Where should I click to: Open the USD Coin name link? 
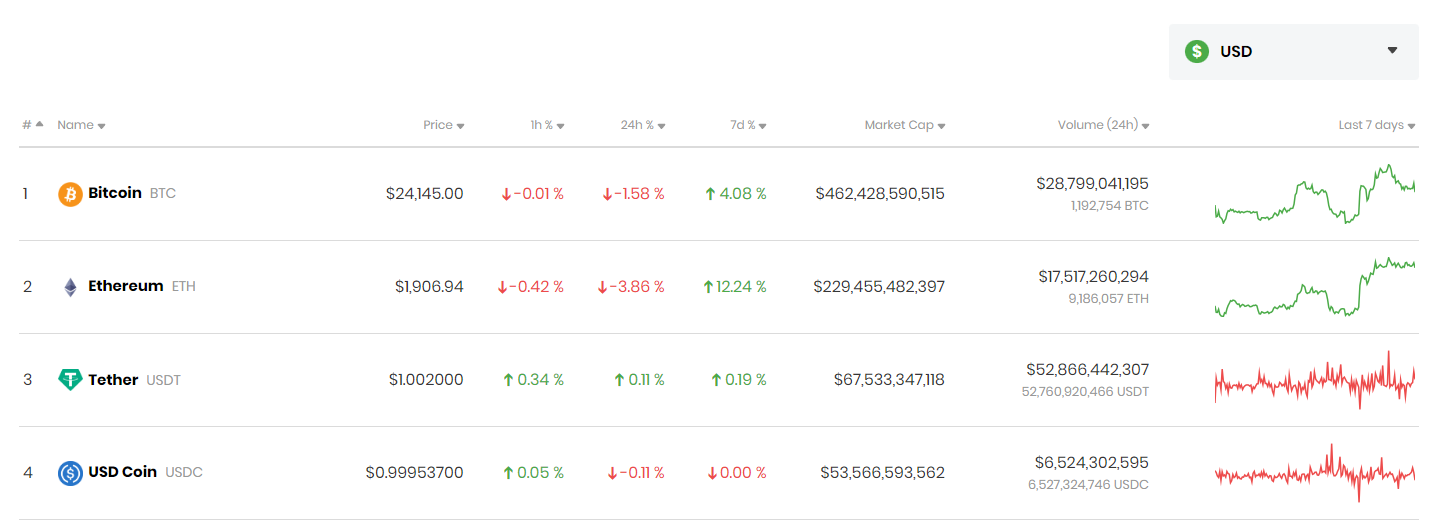[123, 472]
